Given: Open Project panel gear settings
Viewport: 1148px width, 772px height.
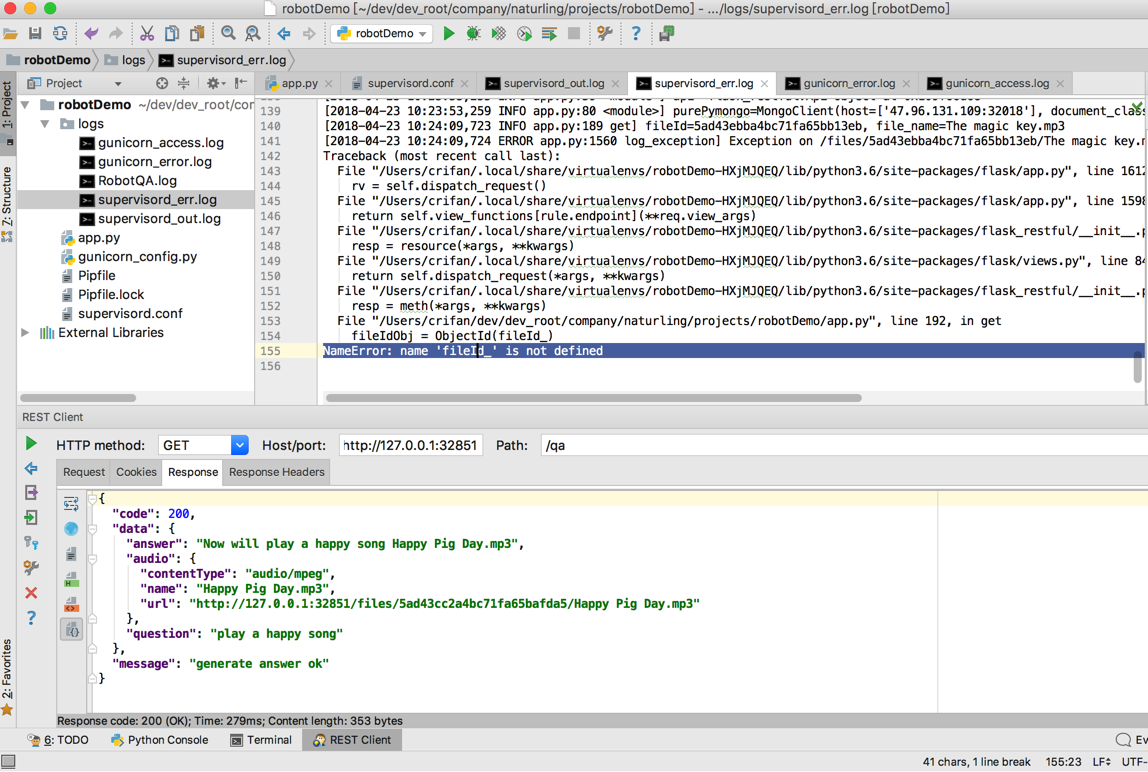Looking at the screenshot, I should pyautogui.click(x=213, y=83).
